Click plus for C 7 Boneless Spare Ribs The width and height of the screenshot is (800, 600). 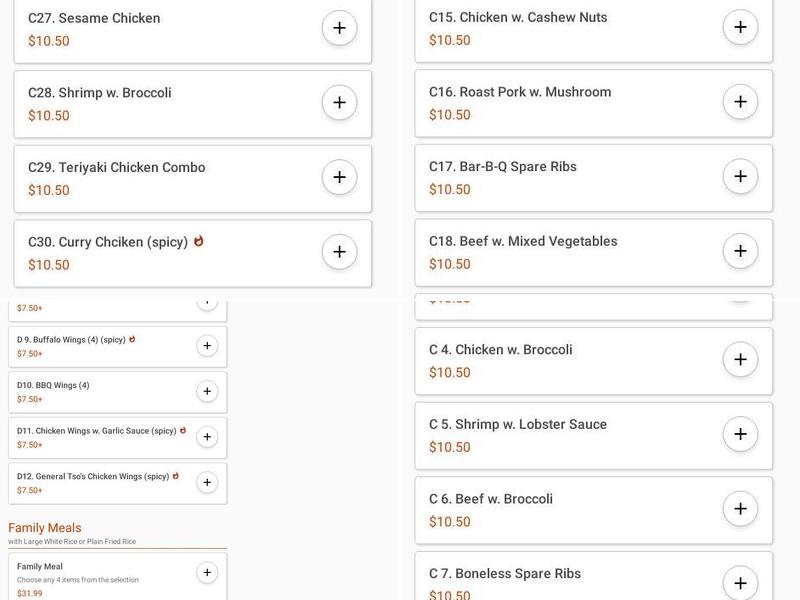coord(740,582)
